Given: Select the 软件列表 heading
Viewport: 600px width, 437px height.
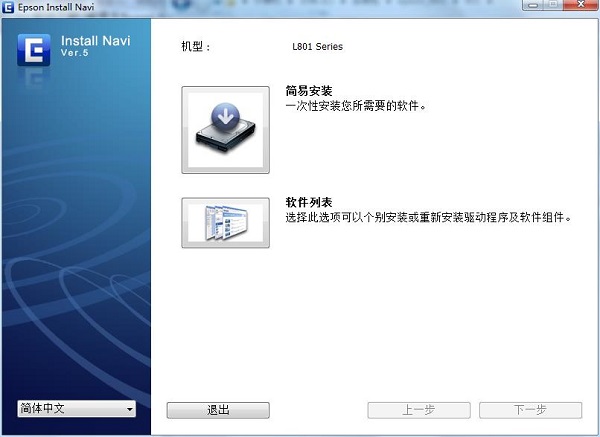Looking at the screenshot, I should click(309, 202).
